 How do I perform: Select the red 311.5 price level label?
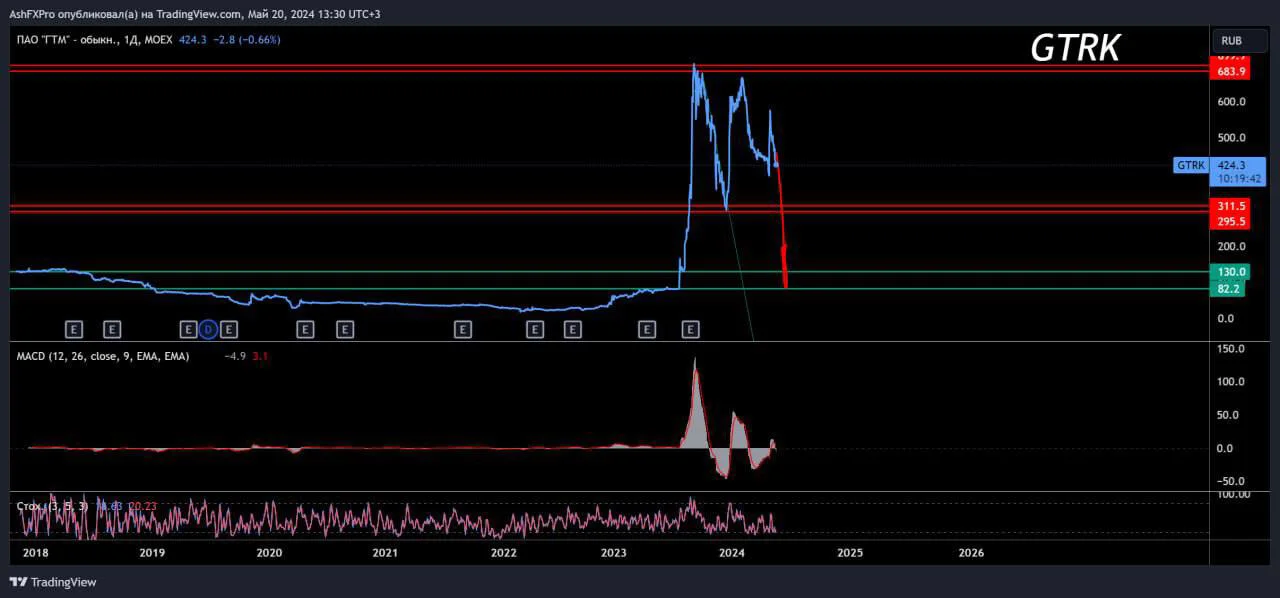pos(1231,206)
